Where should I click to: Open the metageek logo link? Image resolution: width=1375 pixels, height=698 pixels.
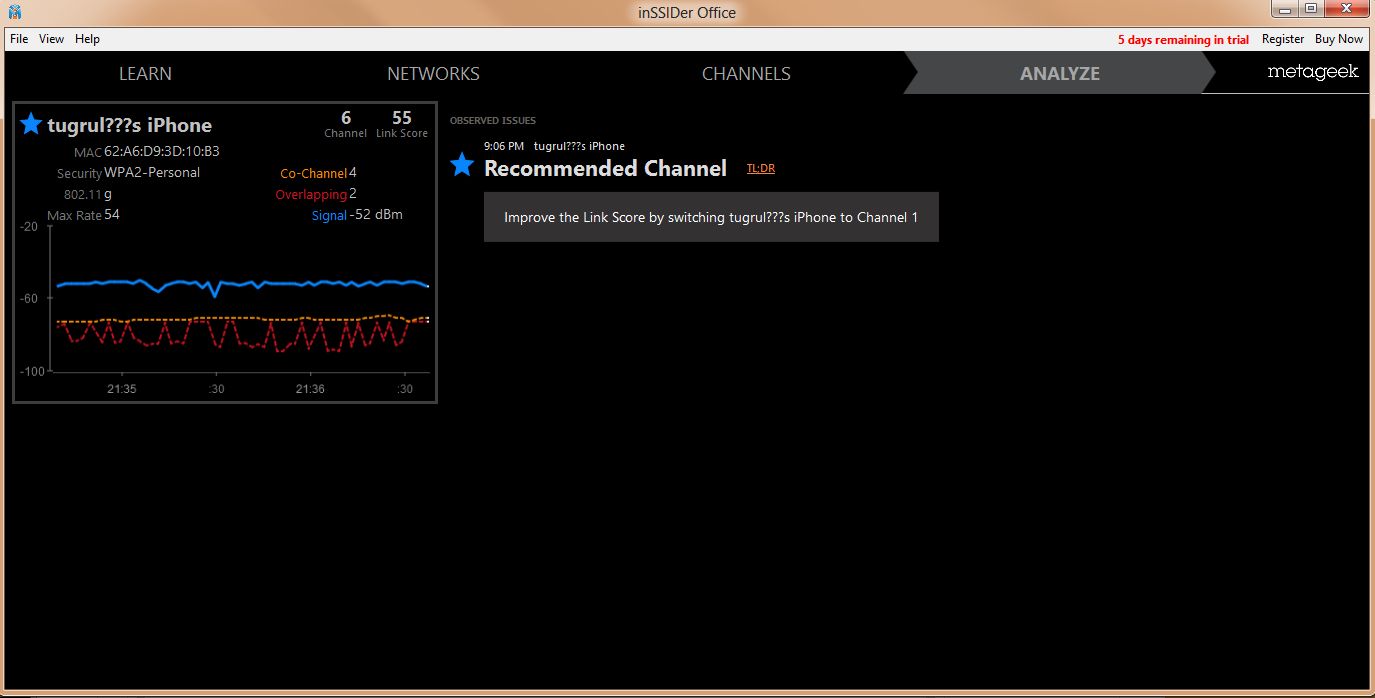1312,72
